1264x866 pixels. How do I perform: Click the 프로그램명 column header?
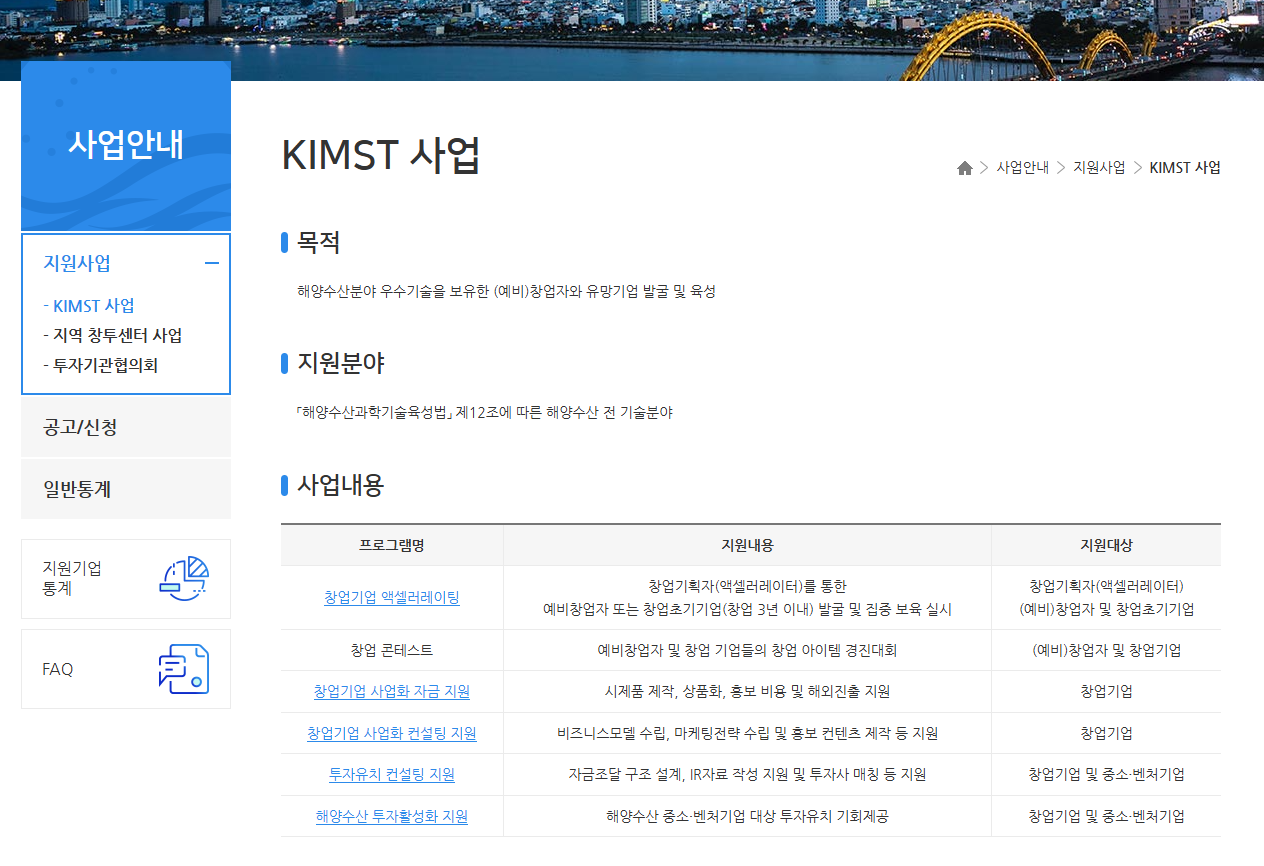pos(392,545)
